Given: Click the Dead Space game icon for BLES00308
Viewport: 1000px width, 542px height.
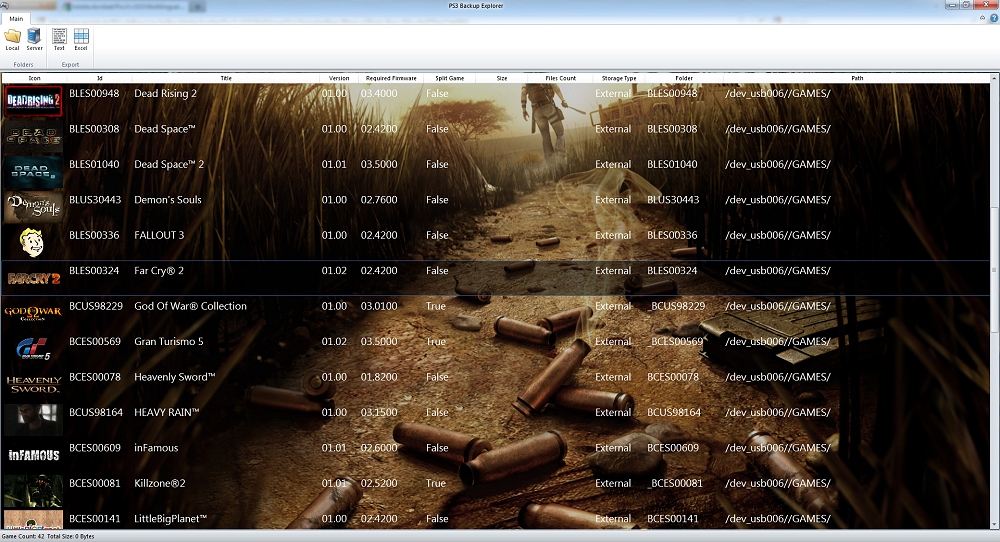Looking at the screenshot, I should 34,136.
